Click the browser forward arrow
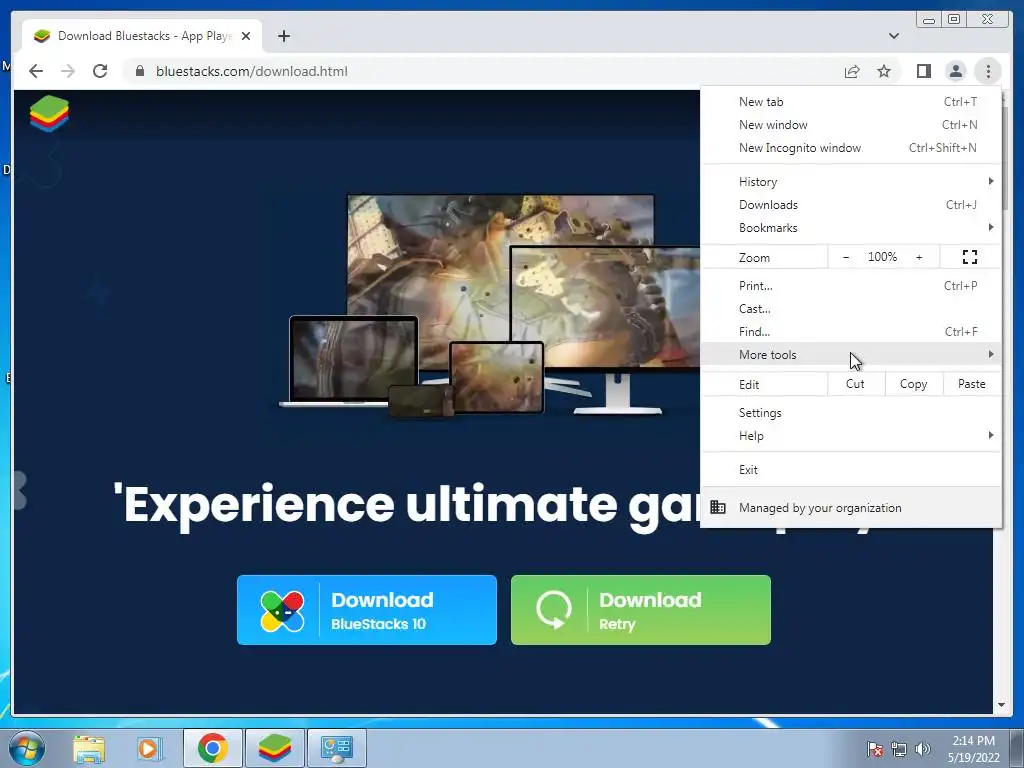Image resolution: width=1024 pixels, height=768 pixels. (68, 71)
